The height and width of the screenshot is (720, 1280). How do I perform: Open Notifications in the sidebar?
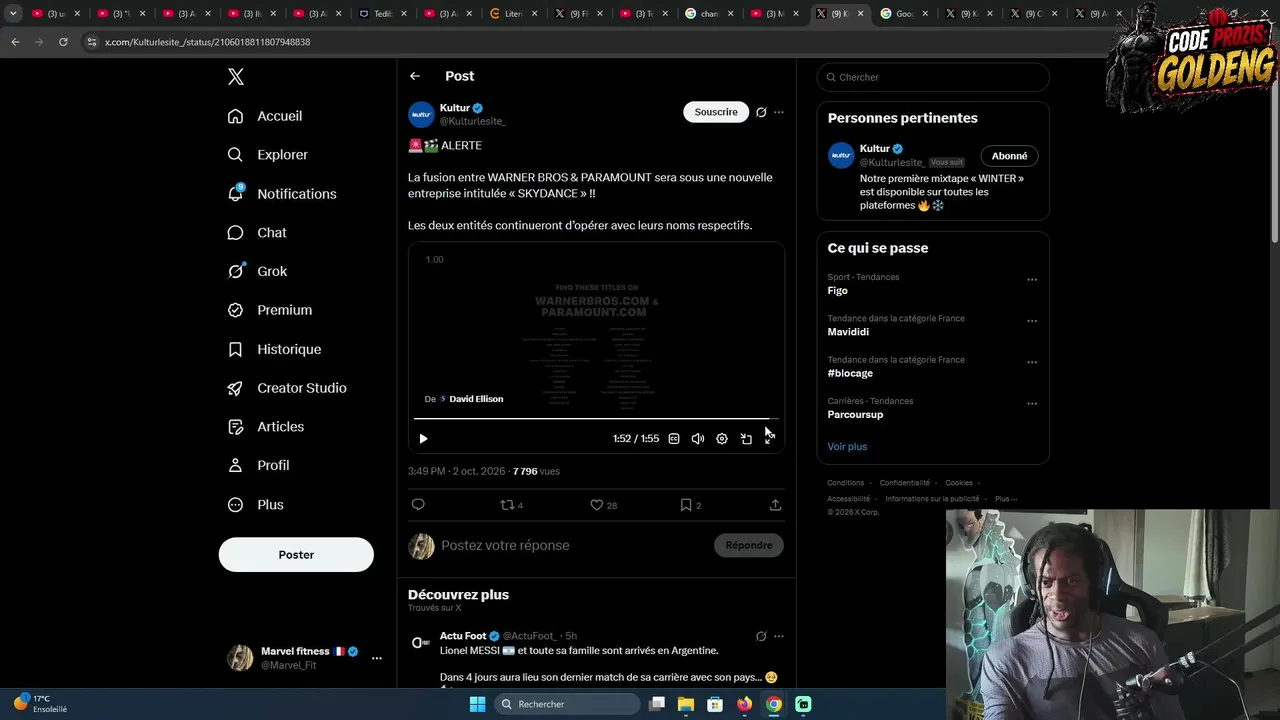coord(282,194)
